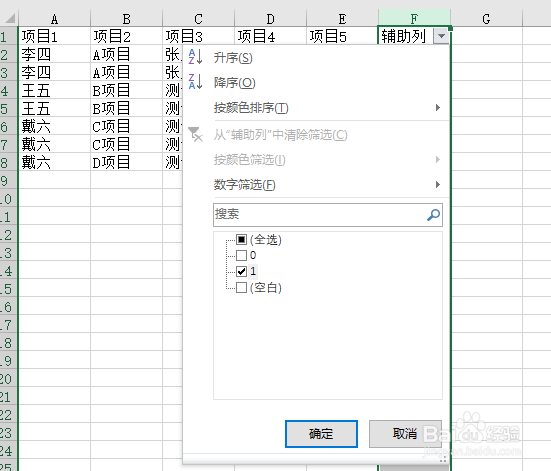Select column C header
This screenshot has height=471, width=551.
tap(199, 19)
